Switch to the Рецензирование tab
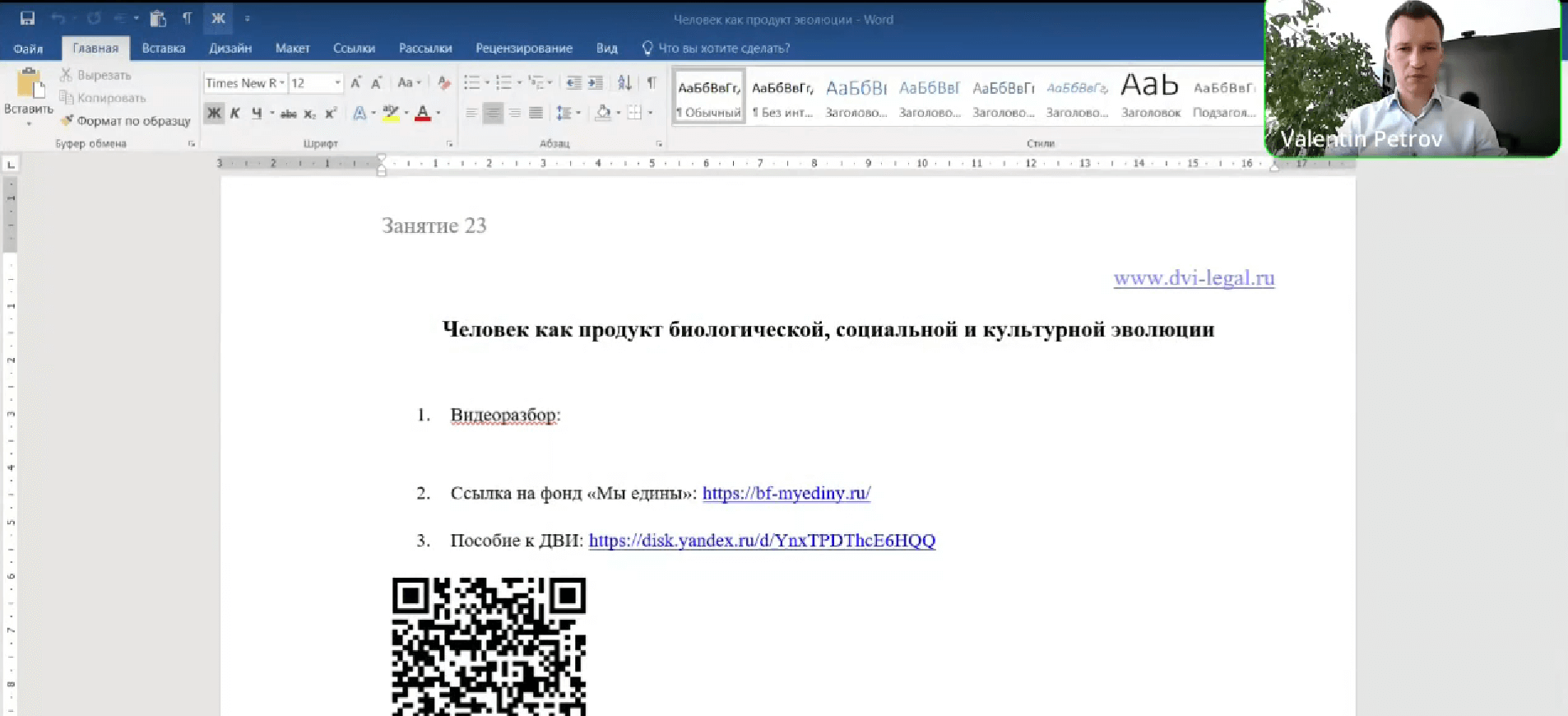Image resolution: width=1568 pixels, height=716 pixels. pyautogui.click(x=524, y=49)
